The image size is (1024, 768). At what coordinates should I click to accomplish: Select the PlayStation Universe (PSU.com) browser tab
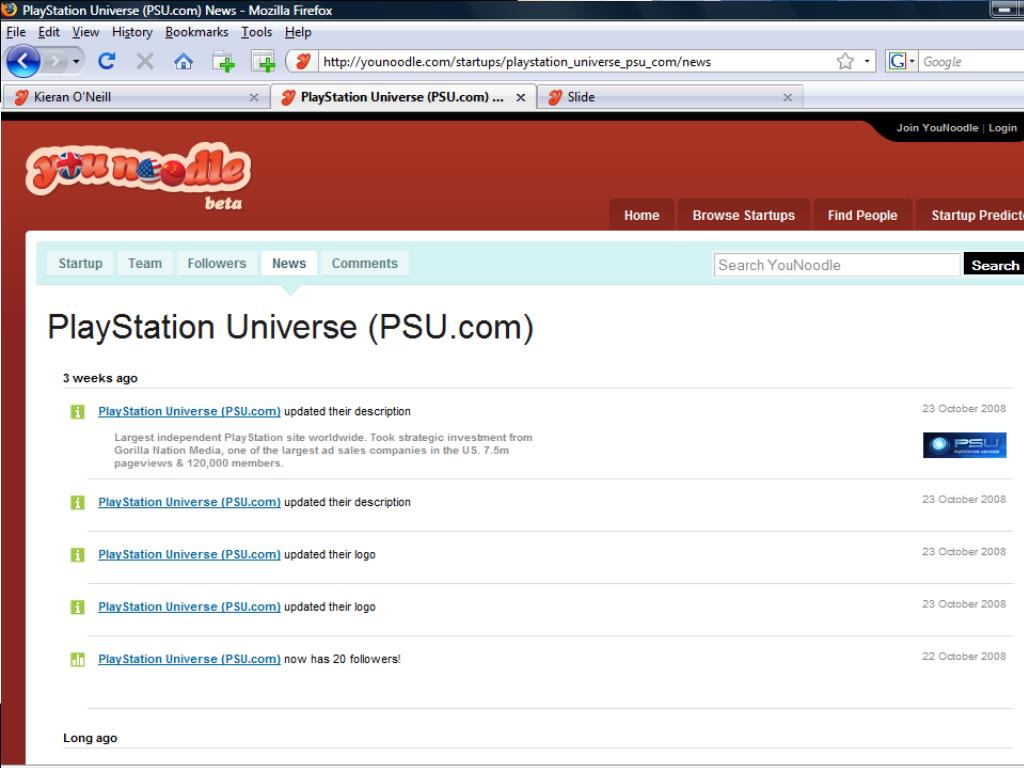click(x=403, y=97)
